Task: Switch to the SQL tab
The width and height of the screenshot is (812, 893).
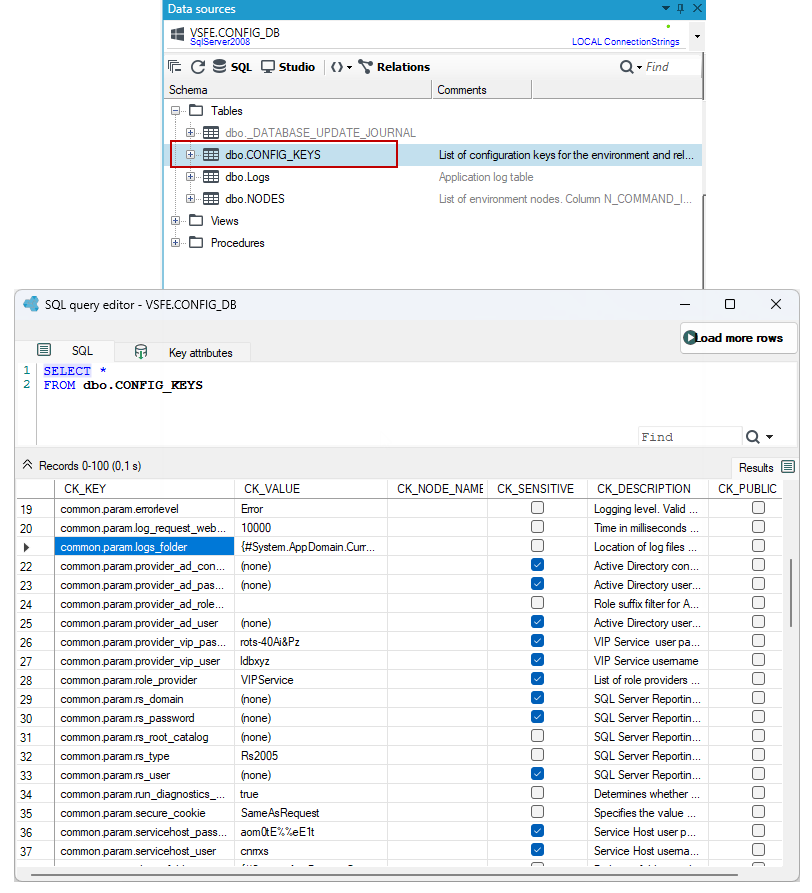Action: (65, 351)
